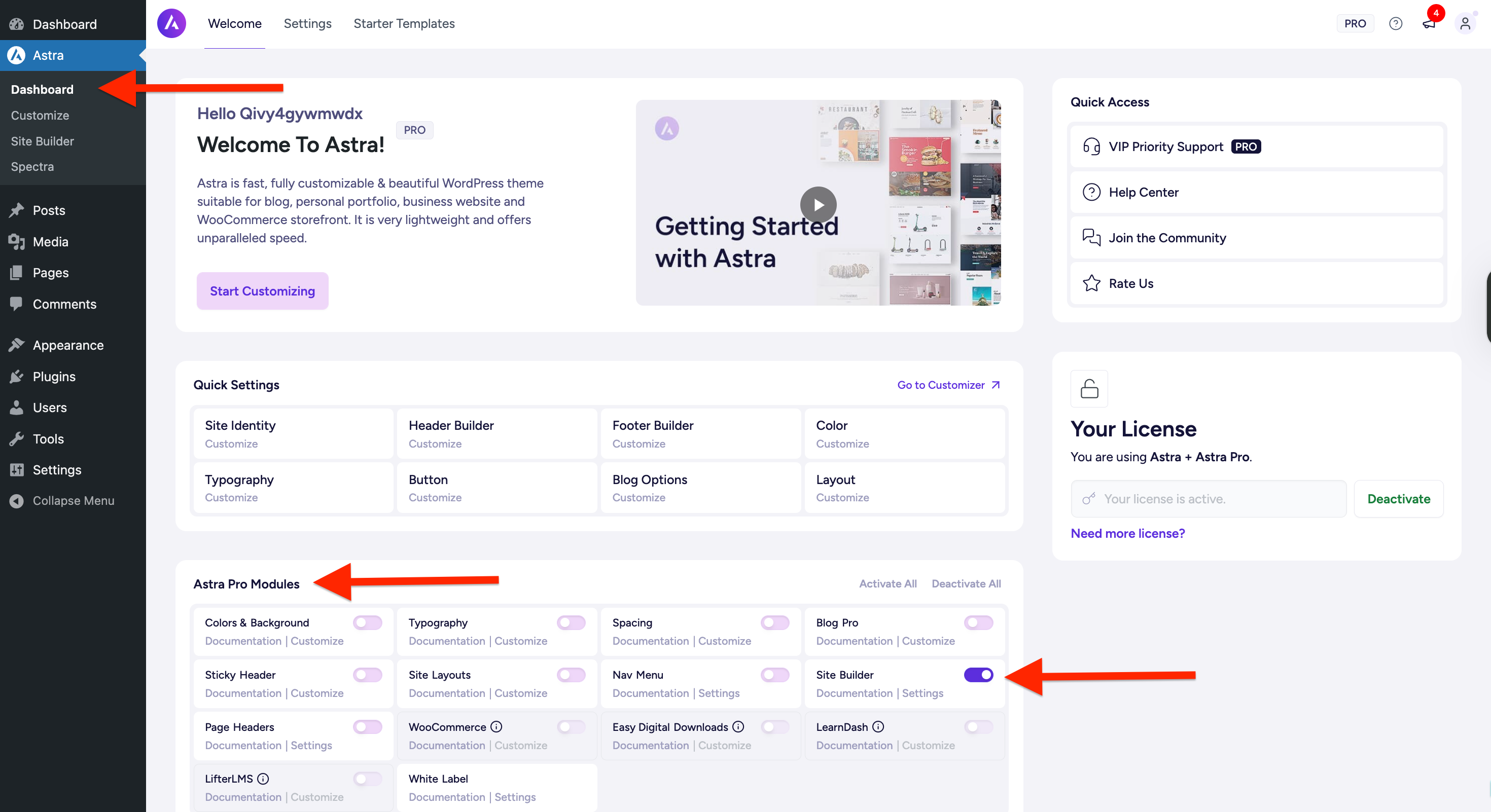1491x812 pixels.
Task: Click the Help Center question icon
Action: tap(1091, 192)
